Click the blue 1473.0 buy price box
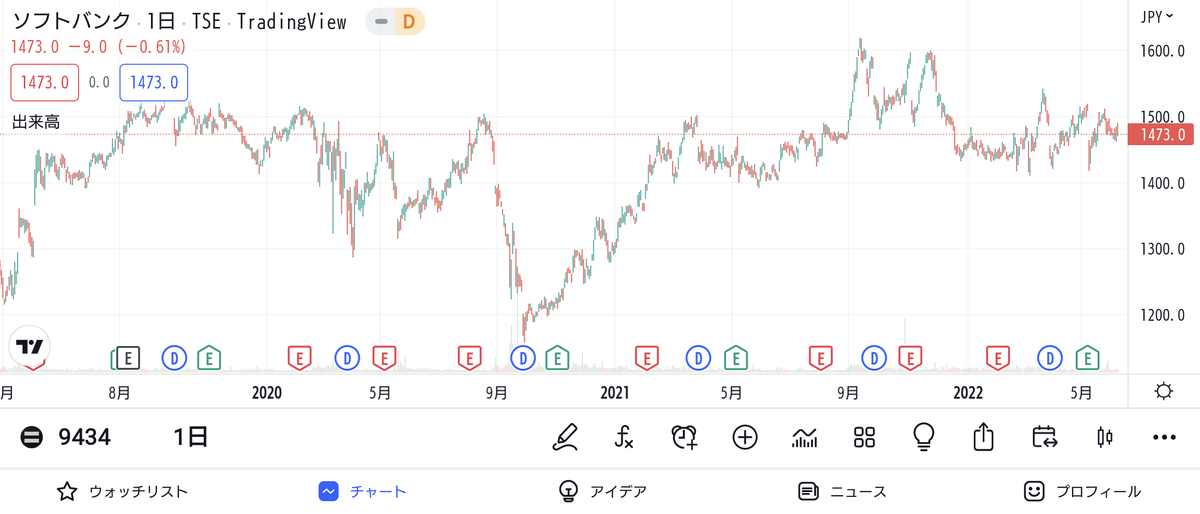The image size is (1200, 514). (153, 82)
